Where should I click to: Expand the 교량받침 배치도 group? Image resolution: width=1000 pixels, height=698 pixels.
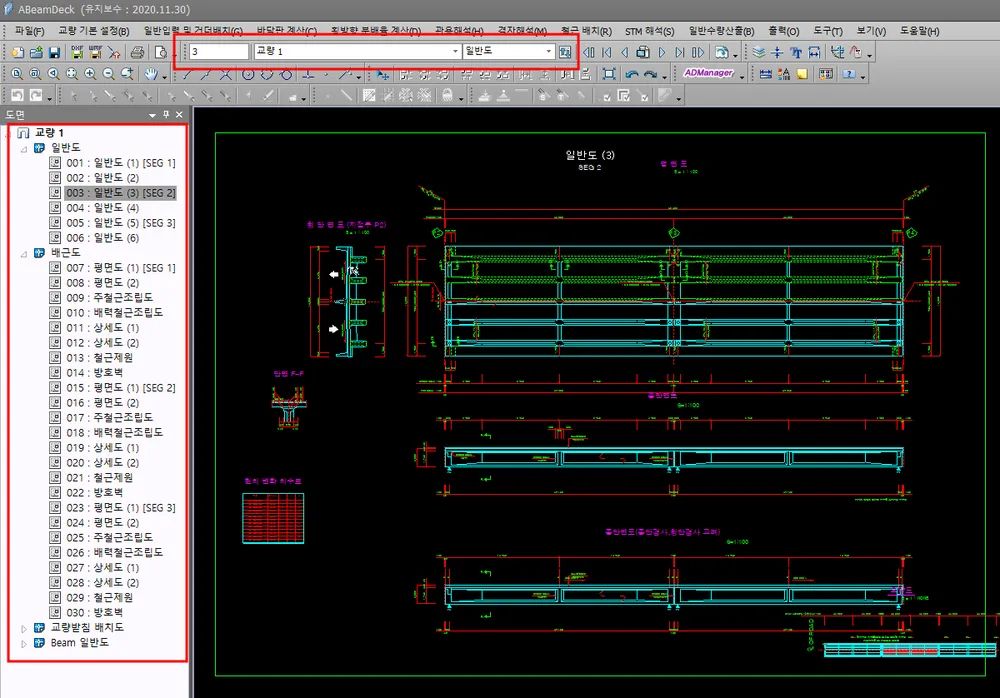24,628
